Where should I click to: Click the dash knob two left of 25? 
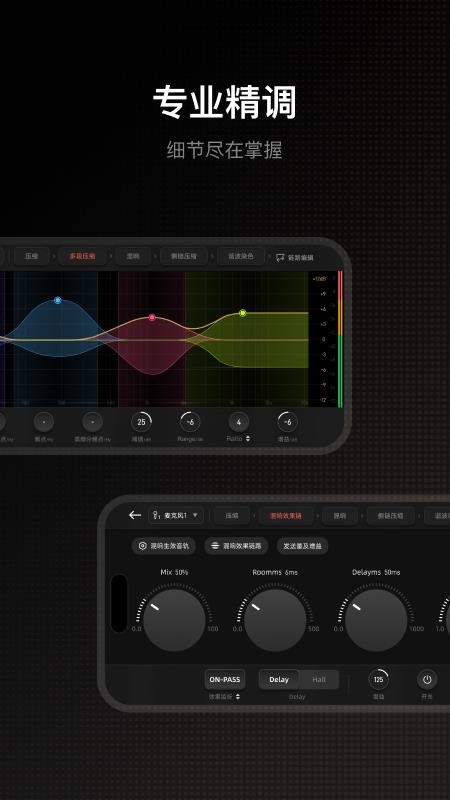click(x=44, y=422)
